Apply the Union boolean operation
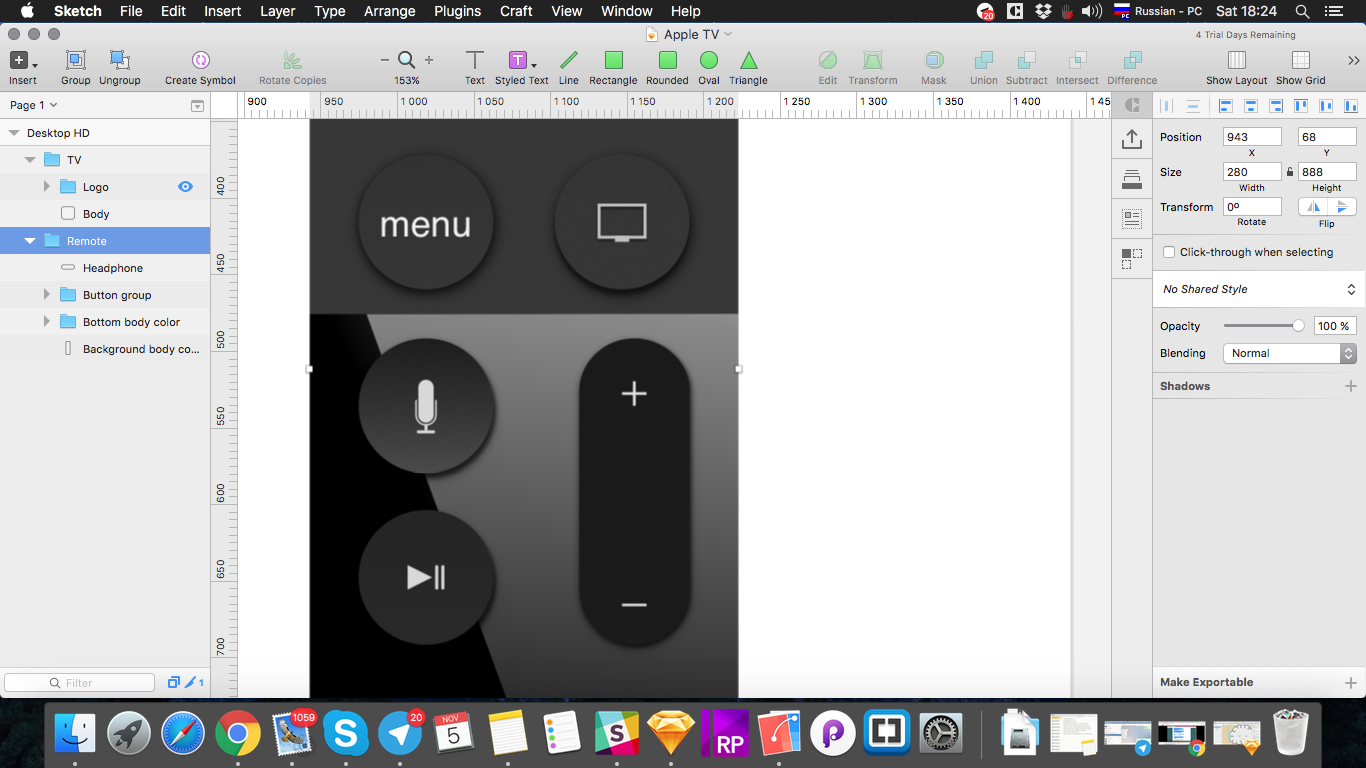The height and width of the screenshot is (768, 1366). pos(984,61)
